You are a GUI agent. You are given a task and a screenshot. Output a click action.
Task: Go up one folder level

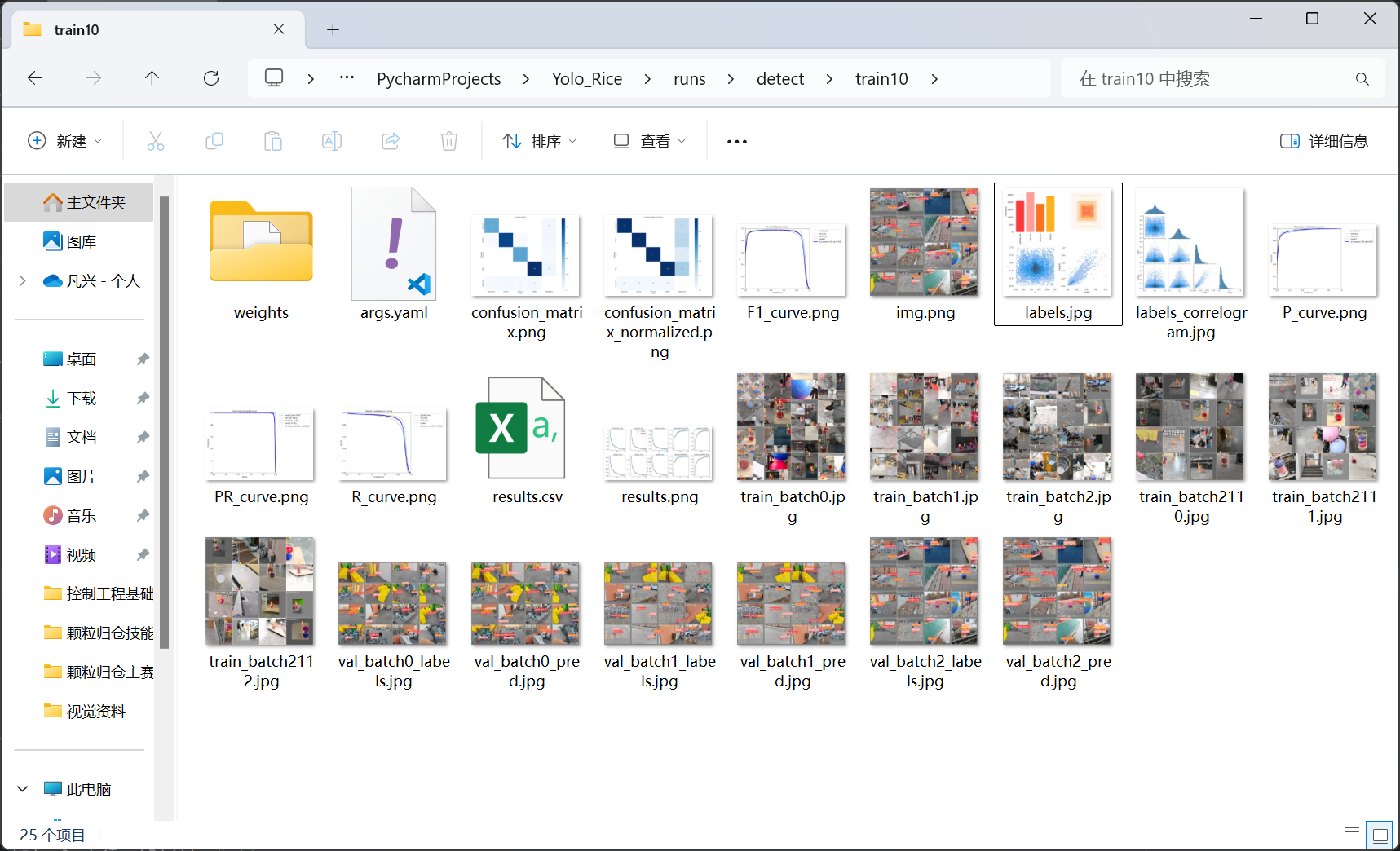152,78
